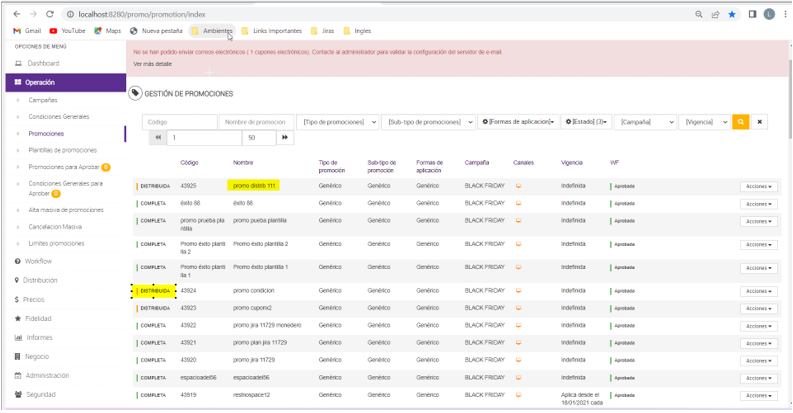
Task: Open the Ambientes bookmarks folder
Action: 211,31
